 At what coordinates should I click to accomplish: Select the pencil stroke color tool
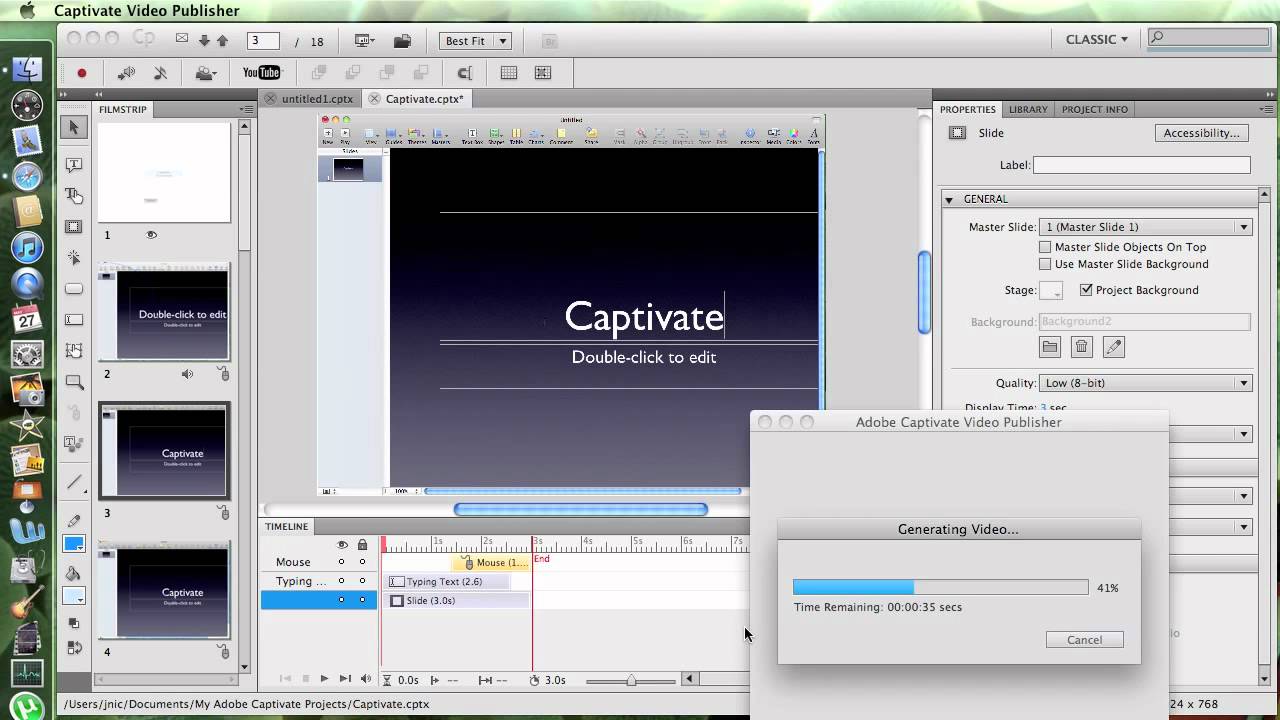(74, 521)
